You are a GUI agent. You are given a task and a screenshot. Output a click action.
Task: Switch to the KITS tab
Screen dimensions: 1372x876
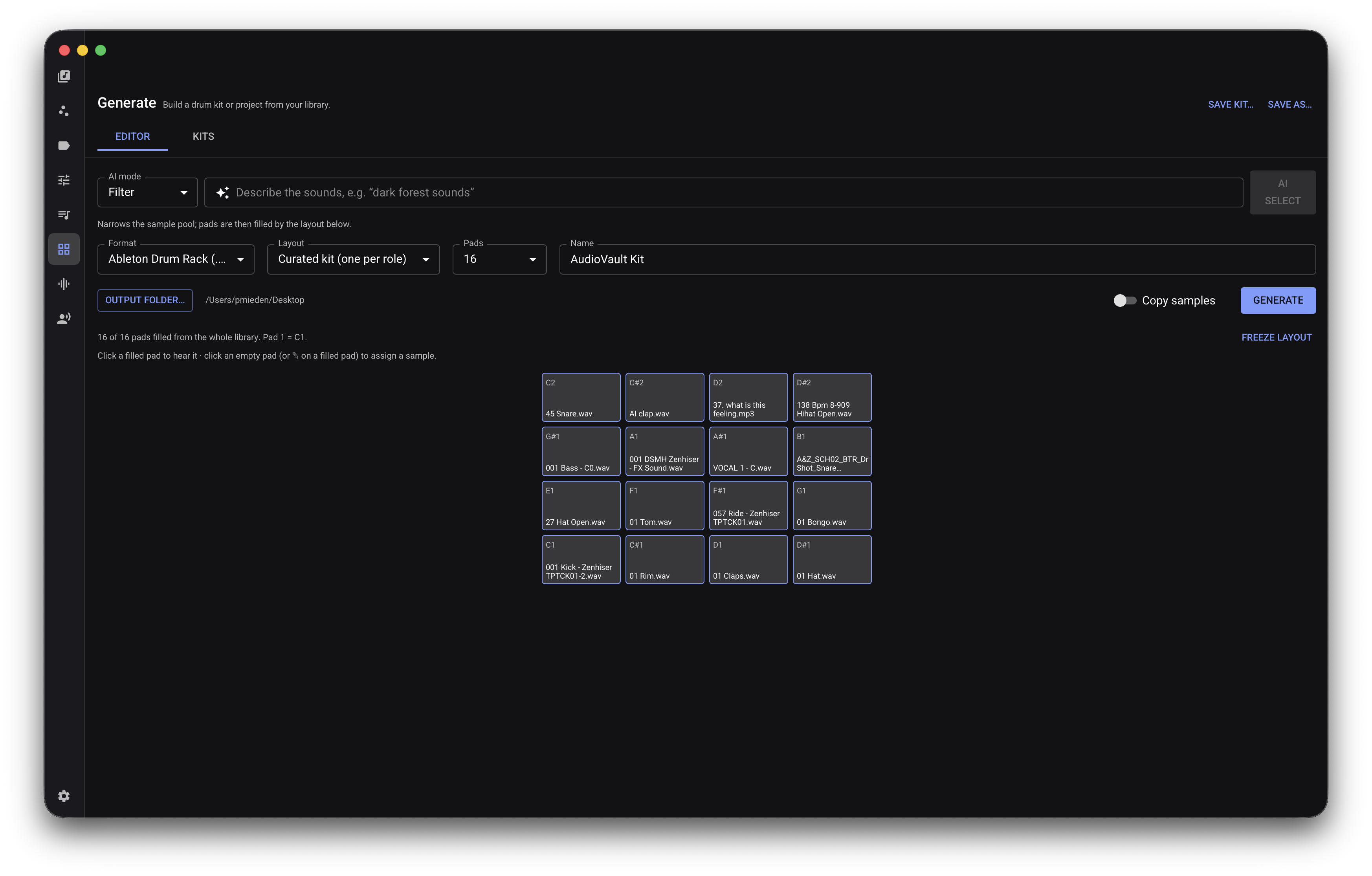pyautogui.click(x=204, y=137)
